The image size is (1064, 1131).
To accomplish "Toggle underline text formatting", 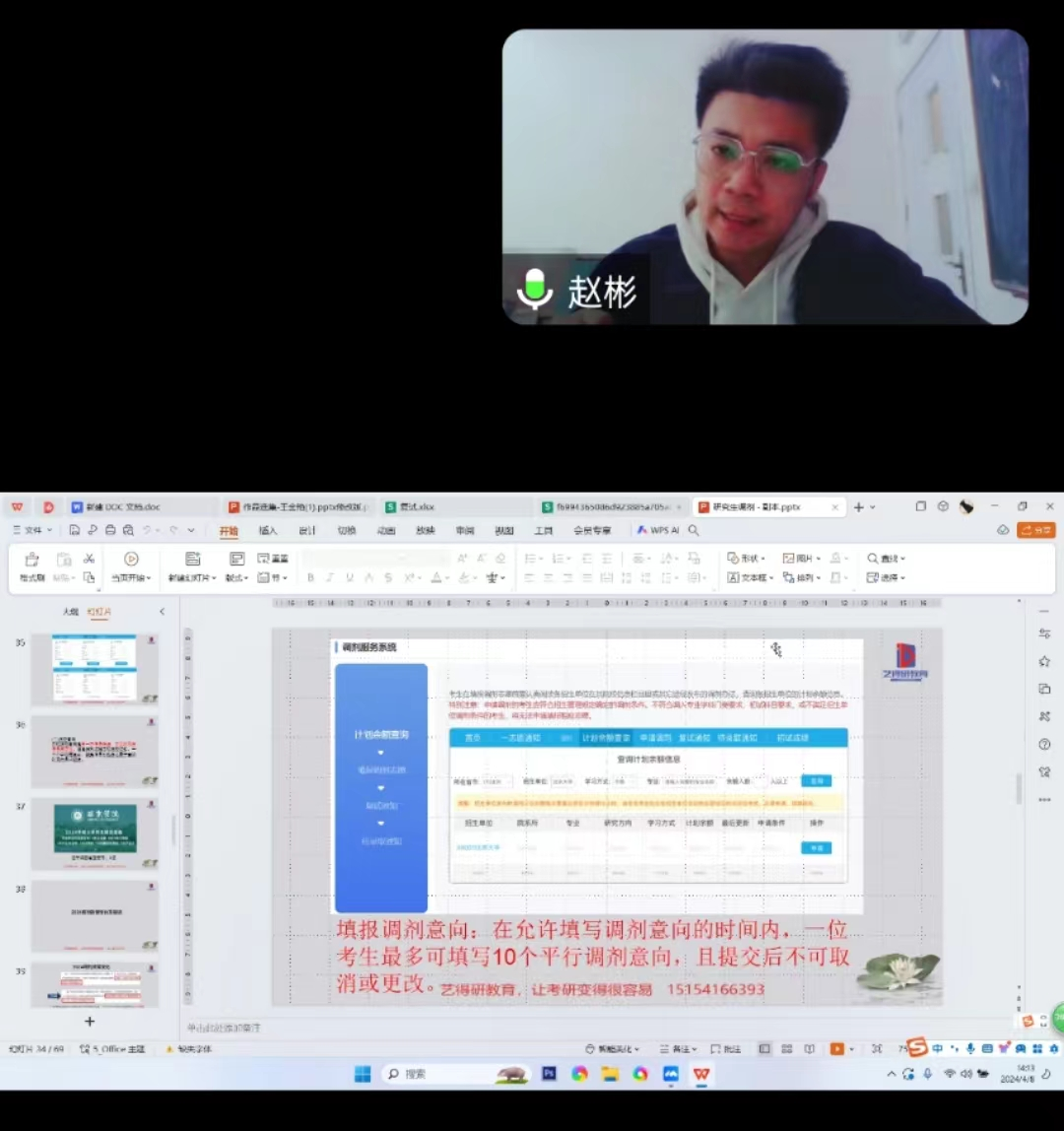I will tap(350, 578).
